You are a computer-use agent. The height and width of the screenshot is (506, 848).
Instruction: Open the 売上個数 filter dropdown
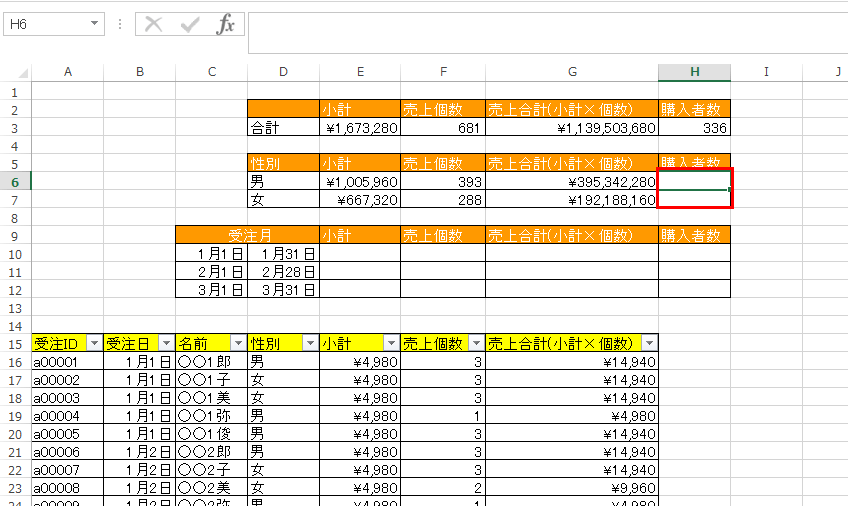476,343
